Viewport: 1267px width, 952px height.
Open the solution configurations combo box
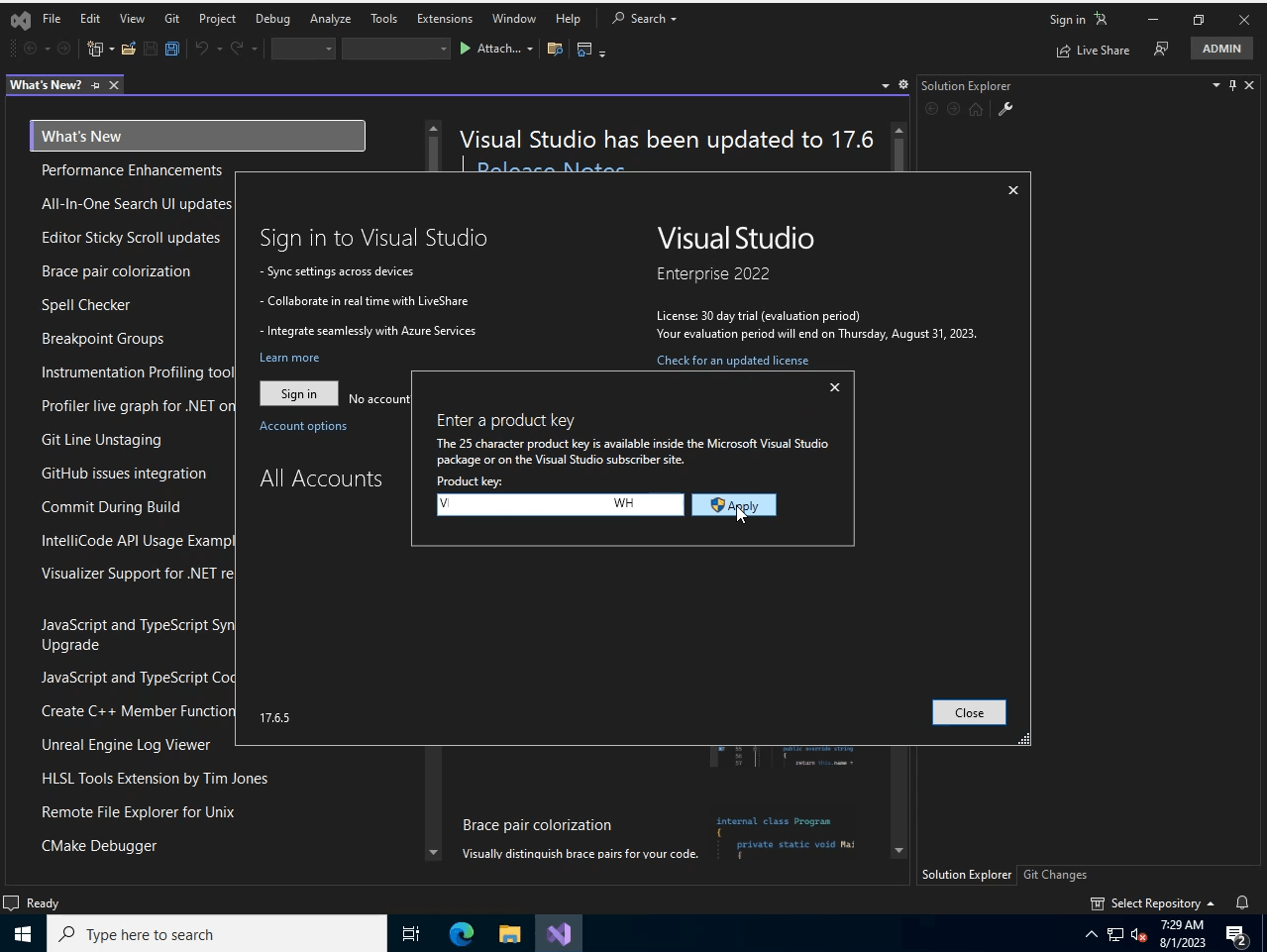[303, 49]
